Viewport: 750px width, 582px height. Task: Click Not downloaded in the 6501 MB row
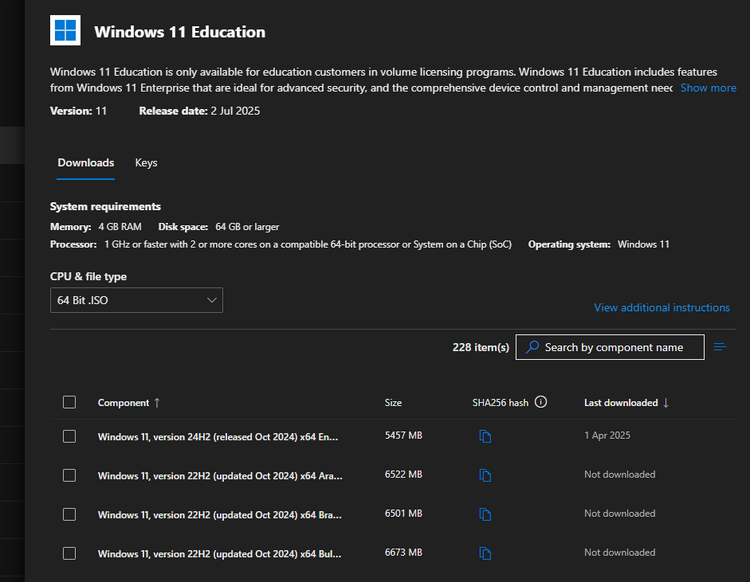coord(619,513)
